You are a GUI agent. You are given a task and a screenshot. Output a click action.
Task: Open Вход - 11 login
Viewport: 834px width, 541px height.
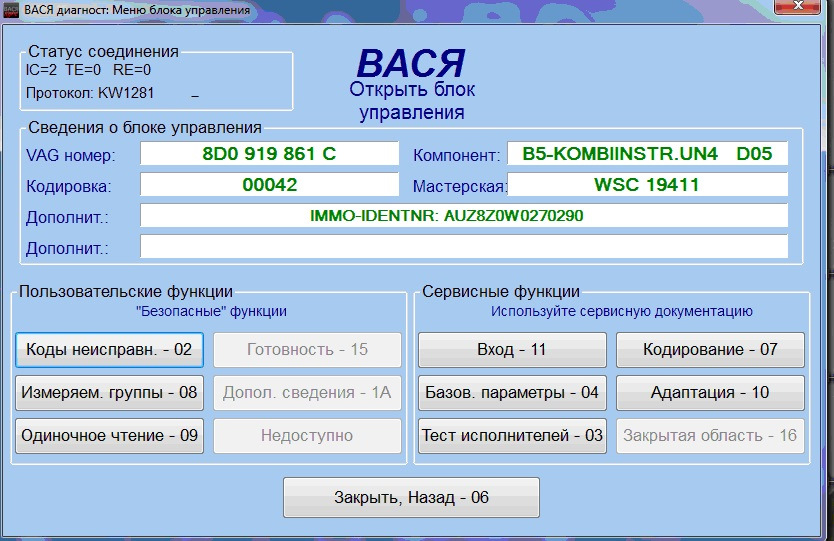pos(512,349)
